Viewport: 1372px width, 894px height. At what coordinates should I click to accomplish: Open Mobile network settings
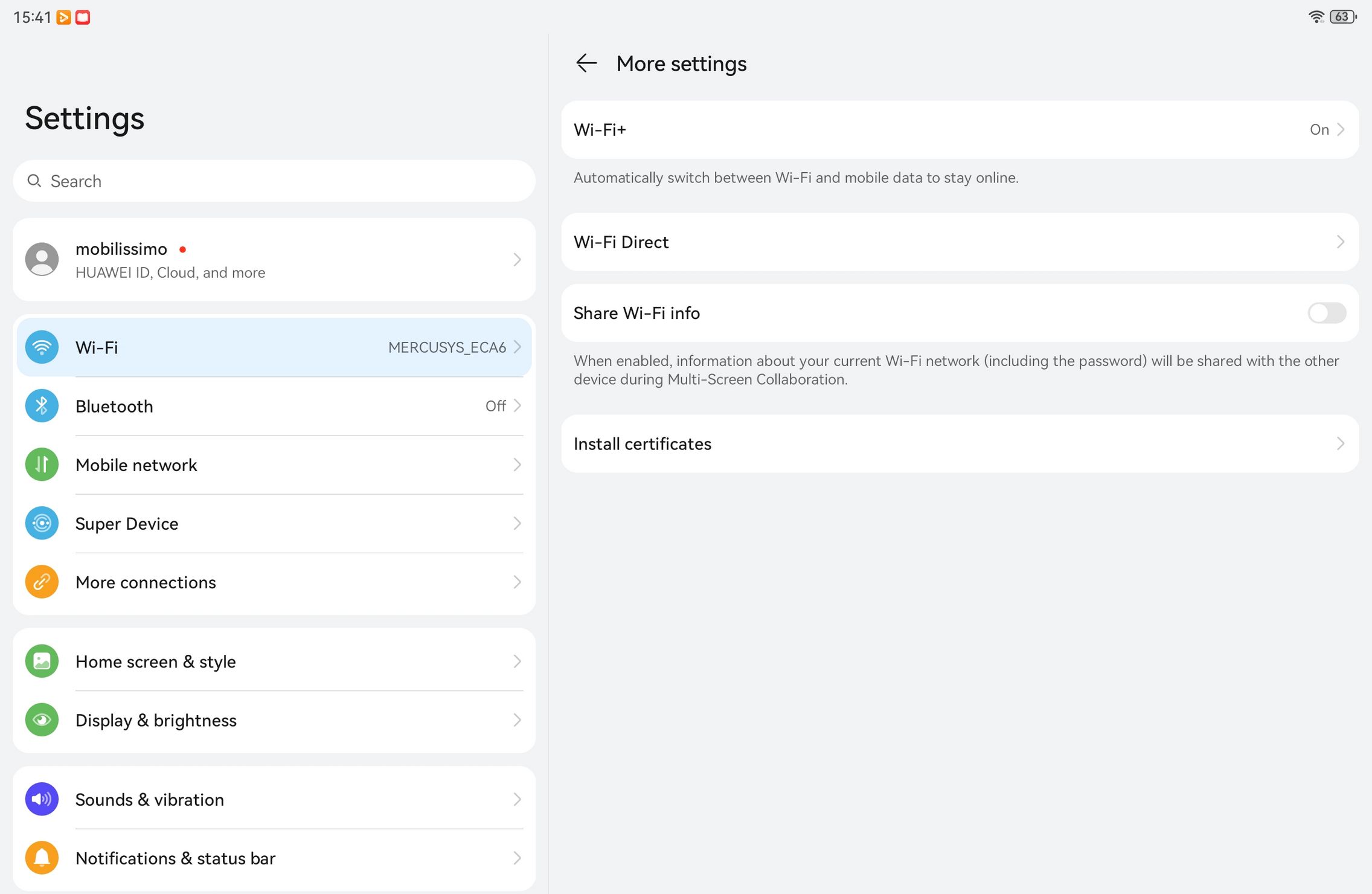click(x=274, y=465)
